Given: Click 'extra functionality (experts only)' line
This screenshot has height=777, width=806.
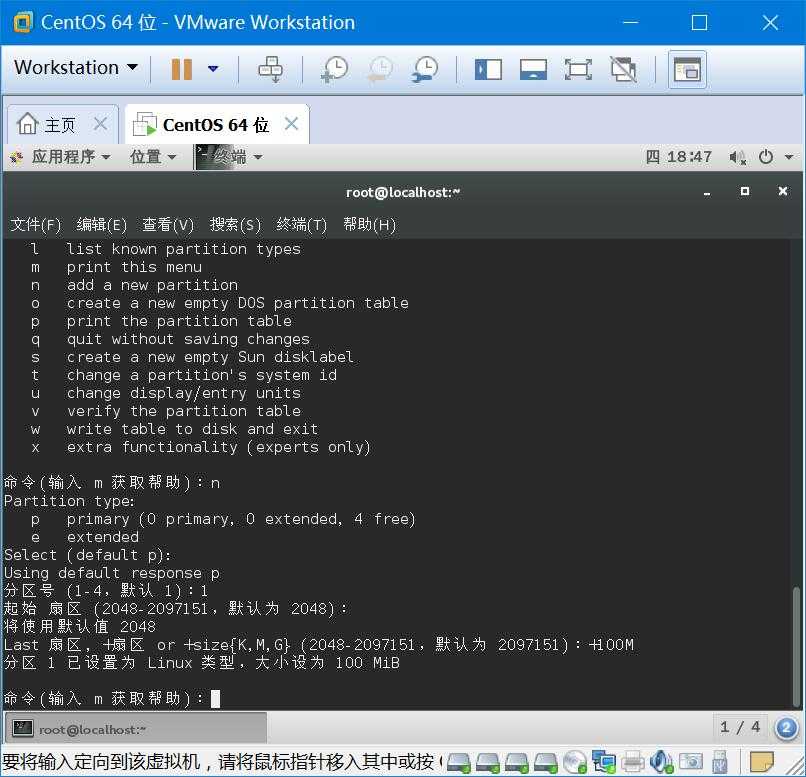Looking at the screenshot, I should 218,447.
